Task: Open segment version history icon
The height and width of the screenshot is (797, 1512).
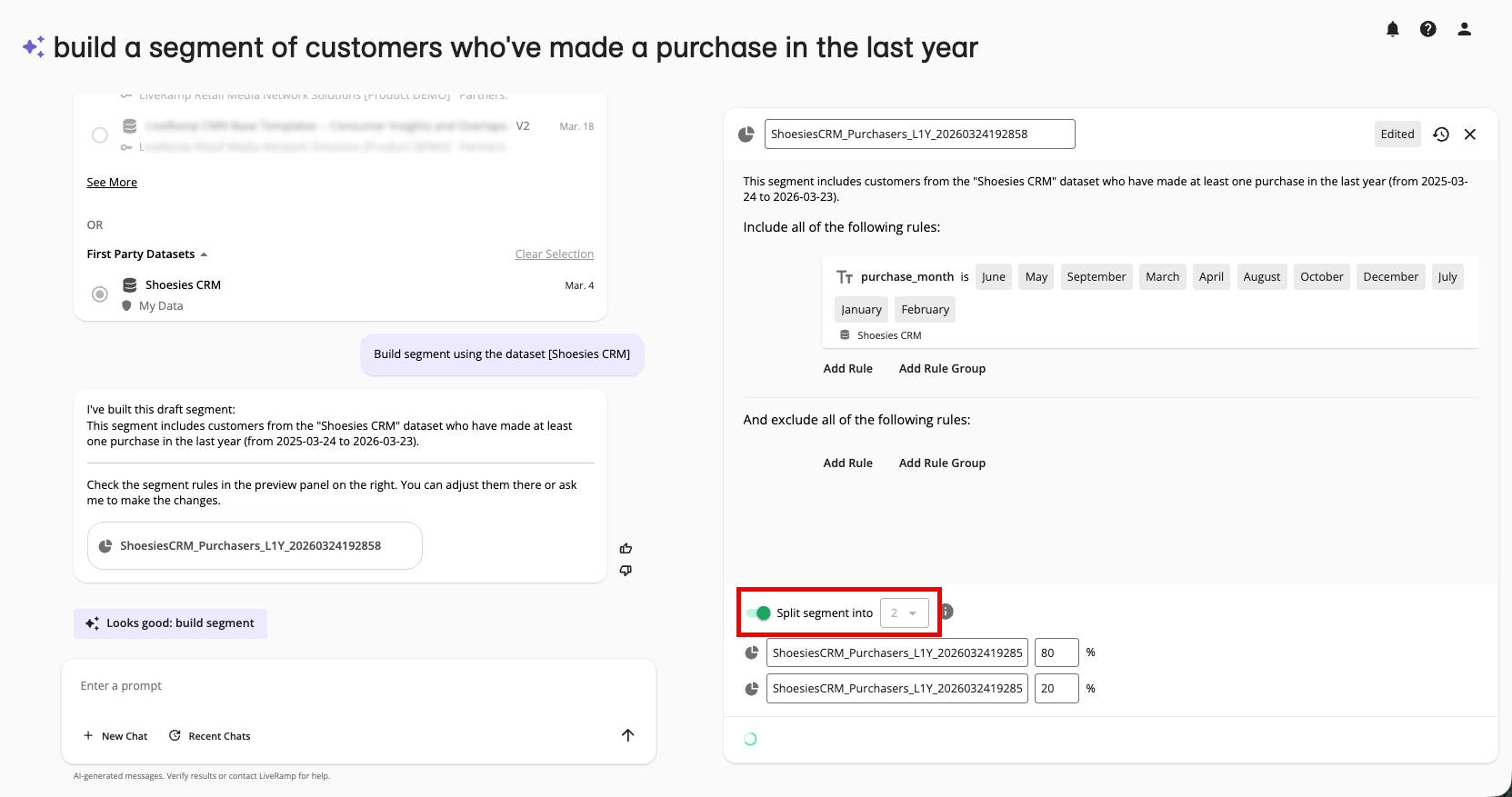Action: click(x=1441, y=134)
